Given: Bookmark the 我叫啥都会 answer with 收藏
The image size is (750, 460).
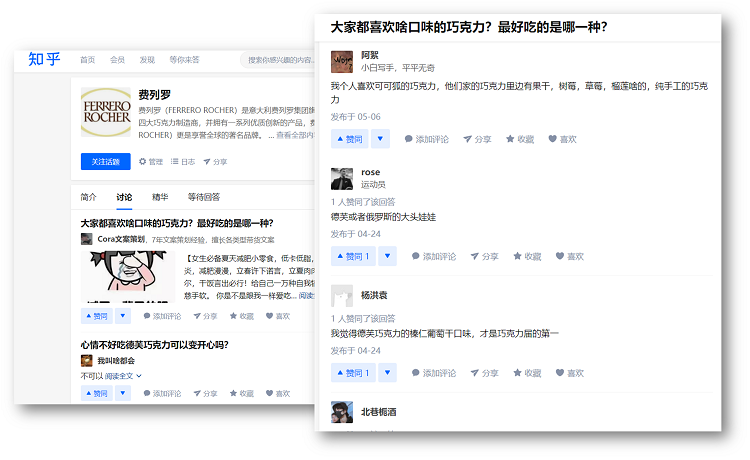Looking at the screenshot, I should (242, 394).
